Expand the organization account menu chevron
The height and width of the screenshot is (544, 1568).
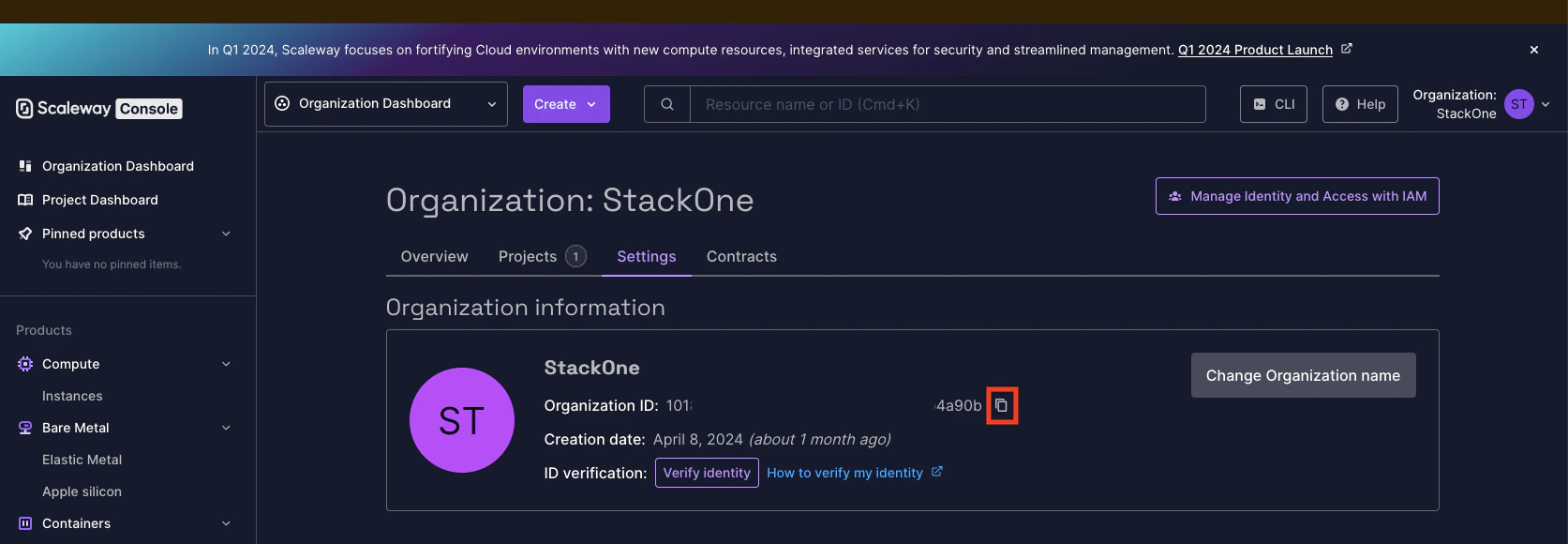pos(1546,104)
